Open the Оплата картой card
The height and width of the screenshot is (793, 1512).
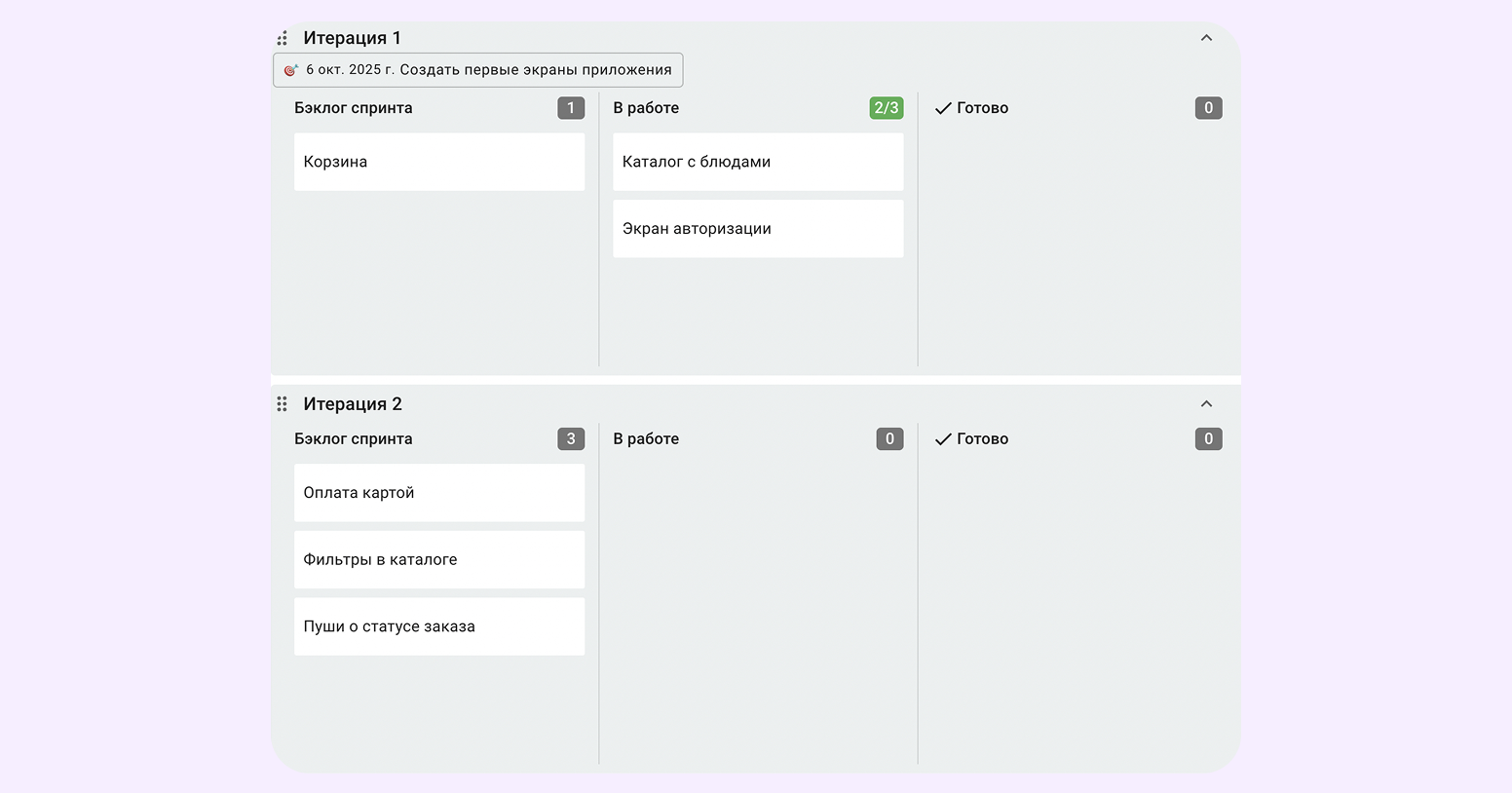[x=439, y=493]
